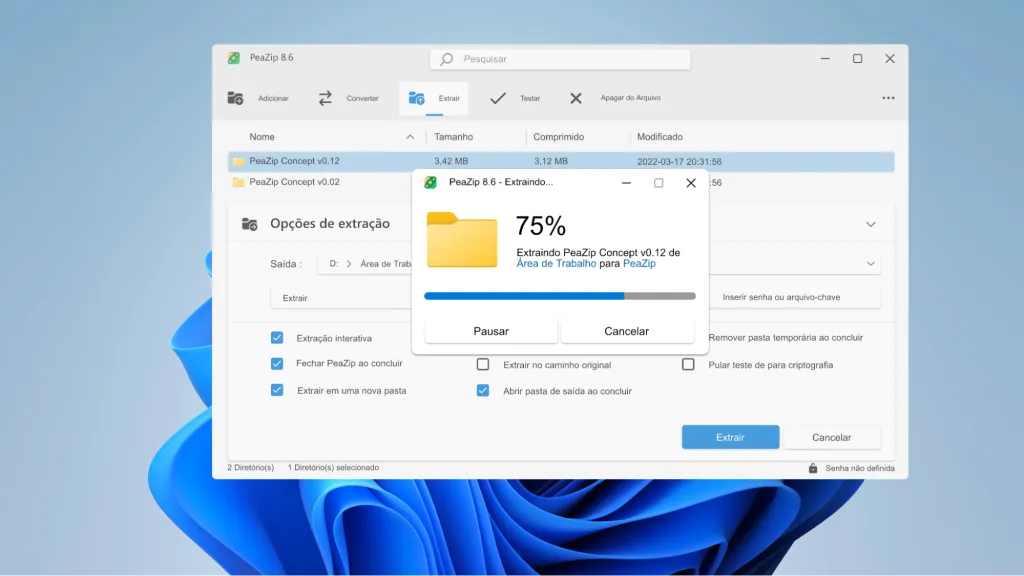The height and width of the screenshot is (576, 1024).
Task: Click the 3,12 MB compressed value
Action: point(551,161)
